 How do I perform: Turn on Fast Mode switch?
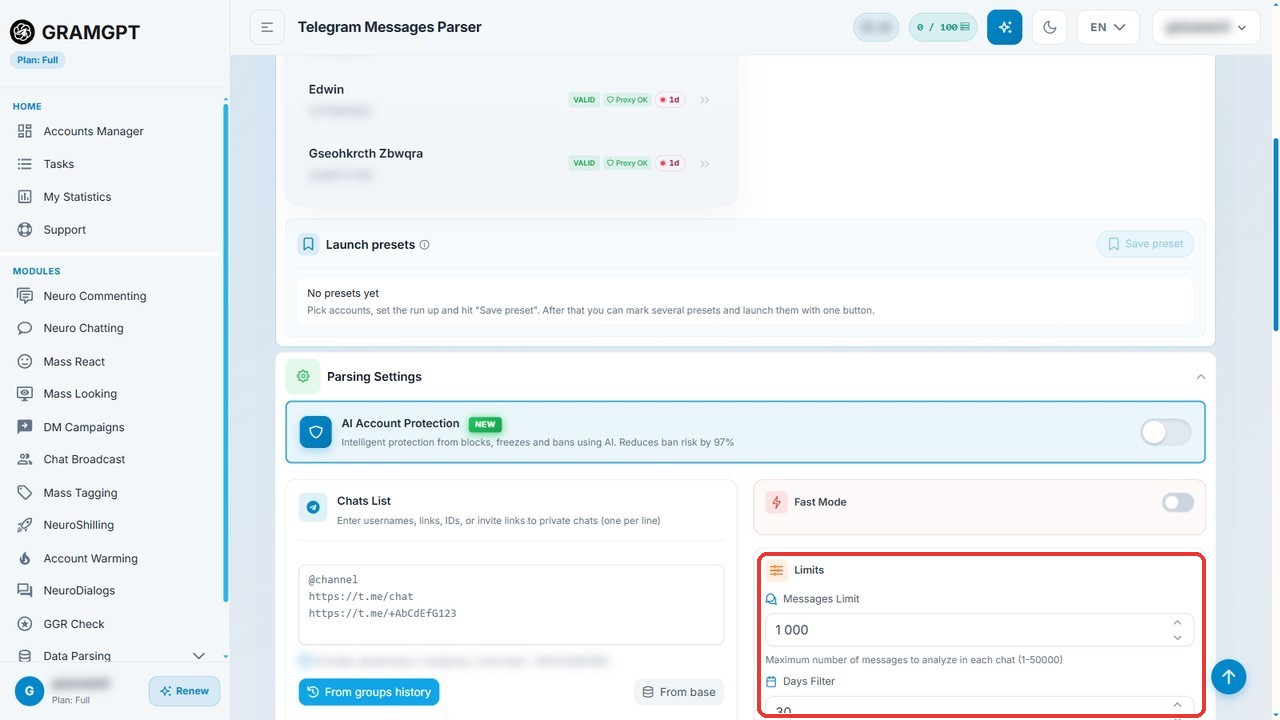[1178, 502]
